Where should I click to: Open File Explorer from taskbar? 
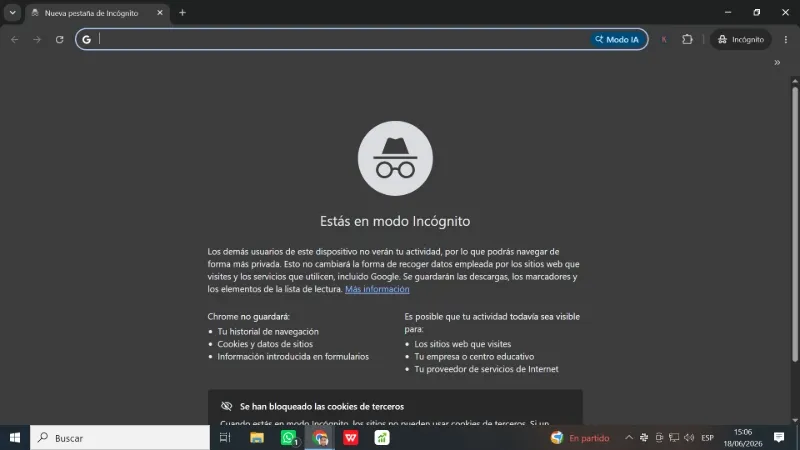coord(257,438)
